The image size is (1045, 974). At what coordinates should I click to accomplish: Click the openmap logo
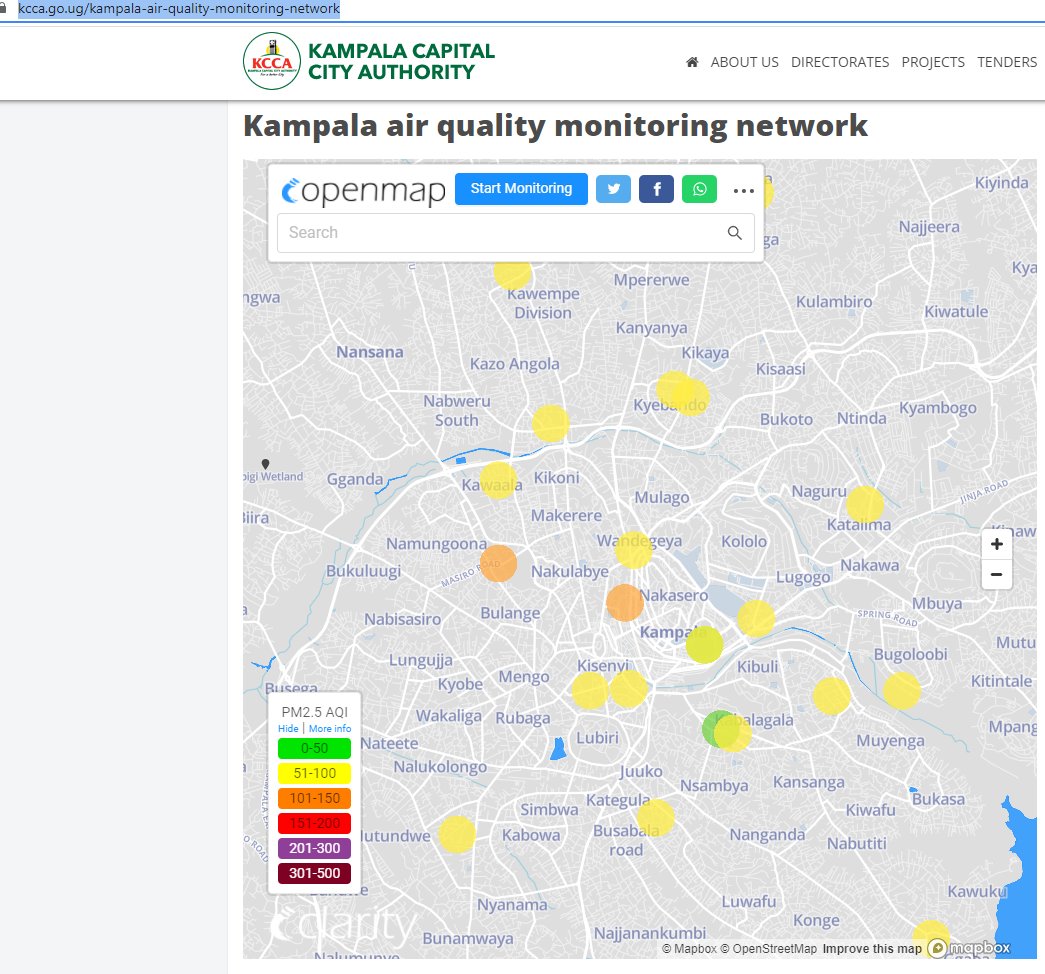point(363,191)
